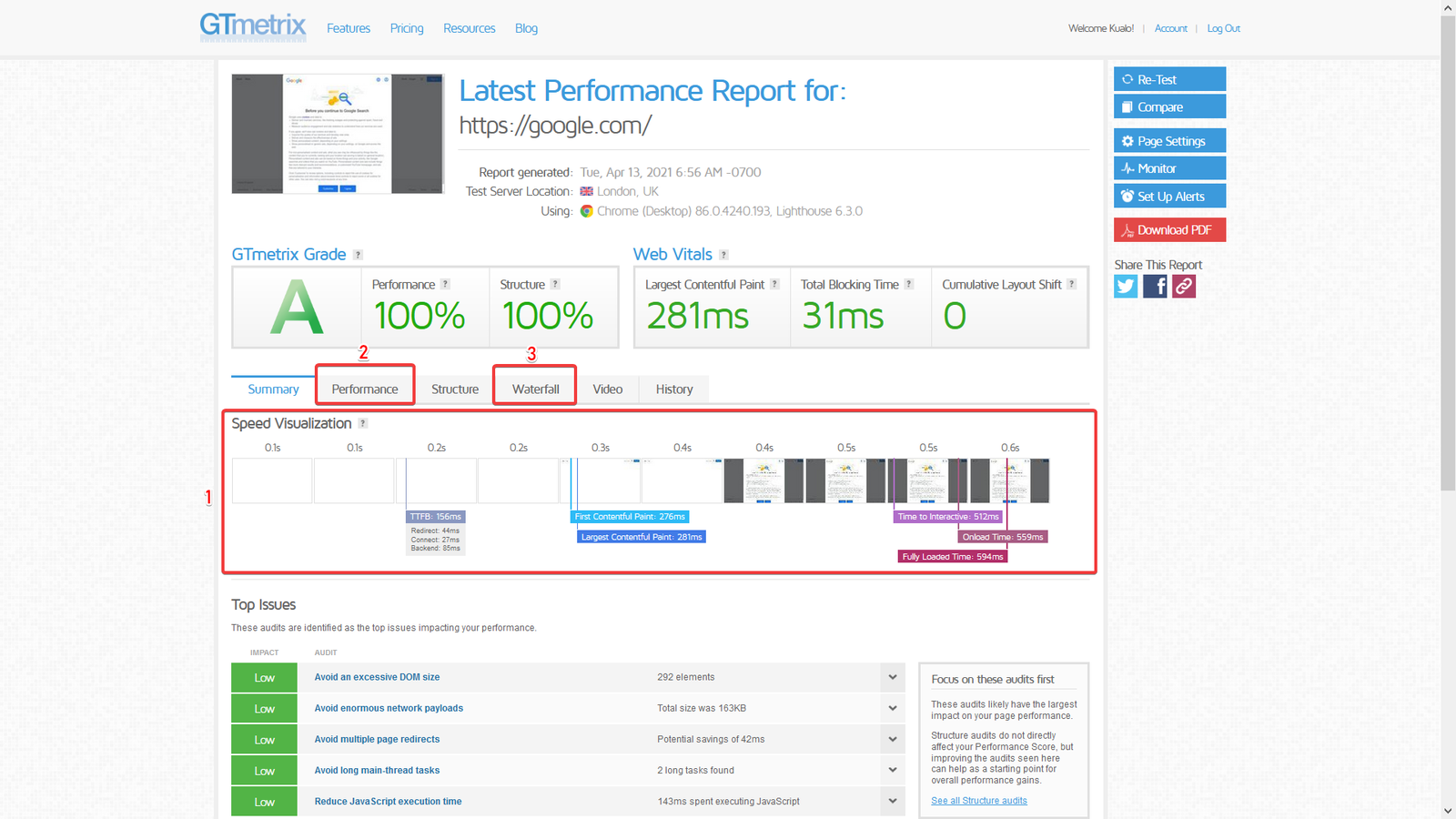Viewport: 1456px width, 819px height.
Task: Click Download PDF button
Action: pos(1169,230)
